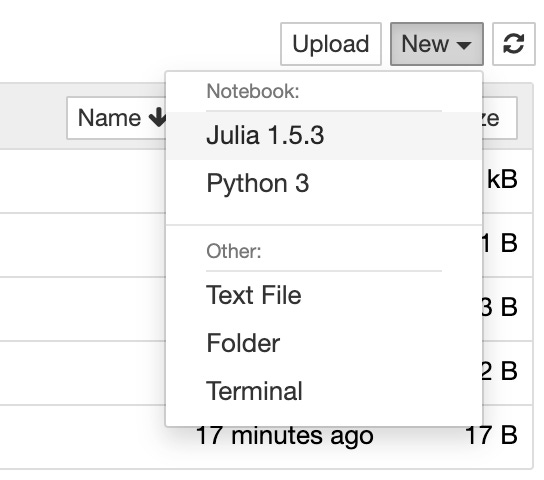Create a new Text File
544x480 pixels.
click(x=324, y=295)
